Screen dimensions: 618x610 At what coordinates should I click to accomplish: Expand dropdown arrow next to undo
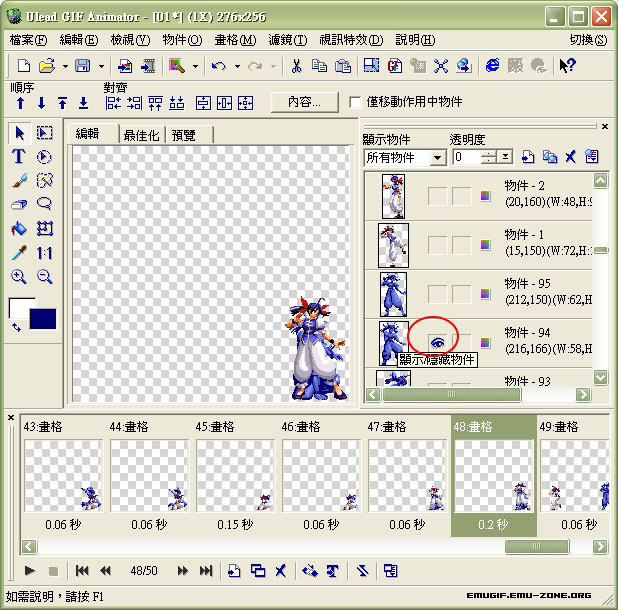(x=237, y=67)
